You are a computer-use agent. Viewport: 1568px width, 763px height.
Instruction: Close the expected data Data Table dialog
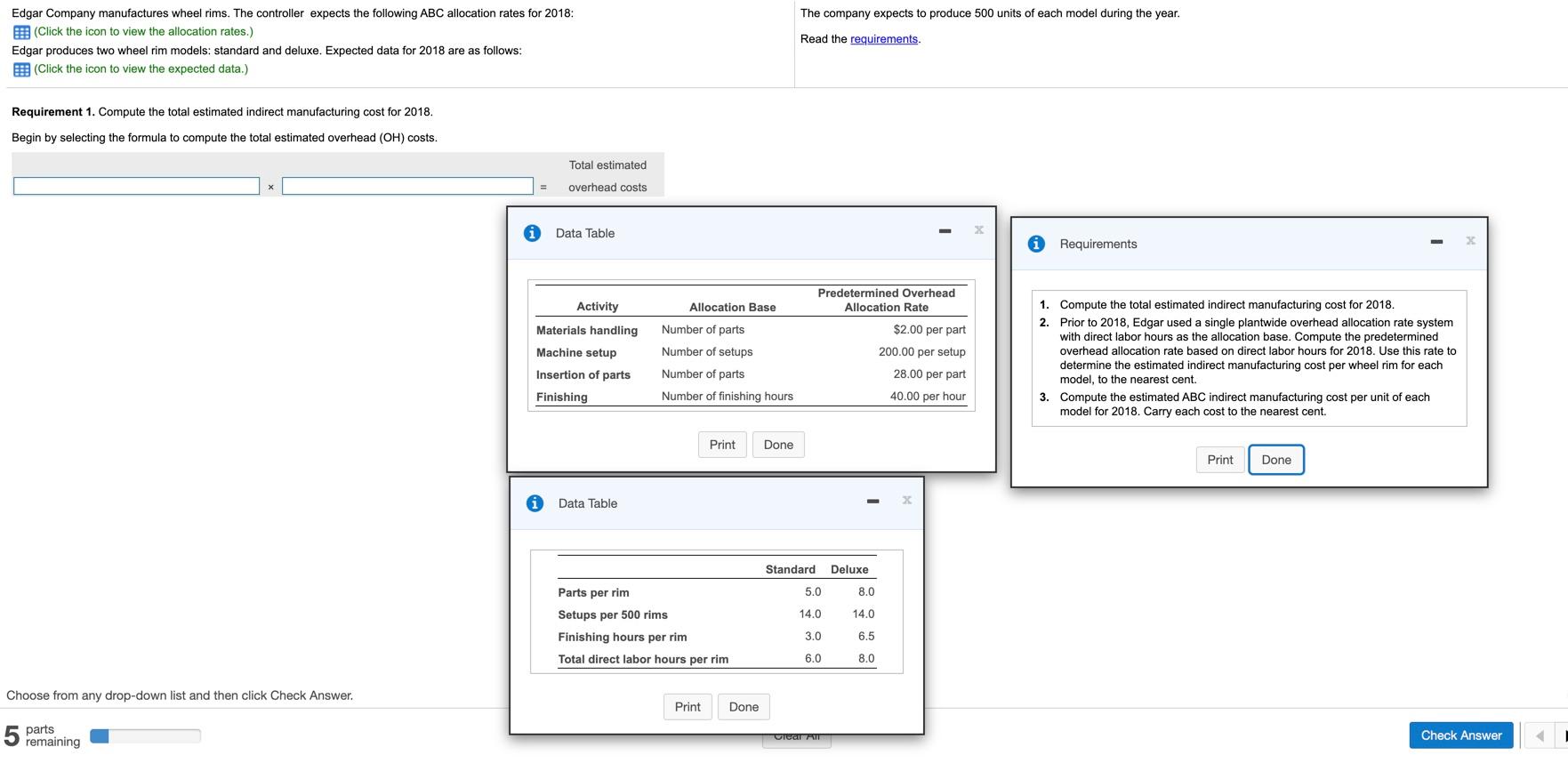click(x=906, y=500)
